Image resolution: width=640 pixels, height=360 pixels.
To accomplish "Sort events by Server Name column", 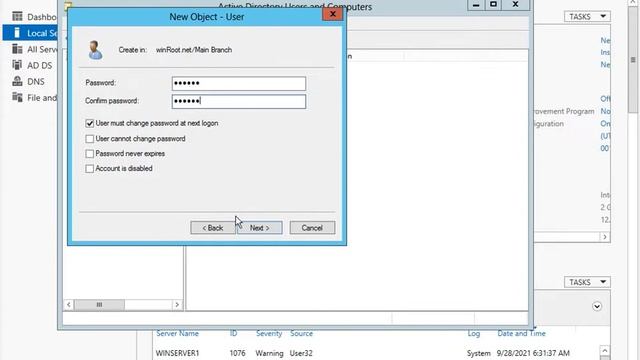I will pos(177,333).
